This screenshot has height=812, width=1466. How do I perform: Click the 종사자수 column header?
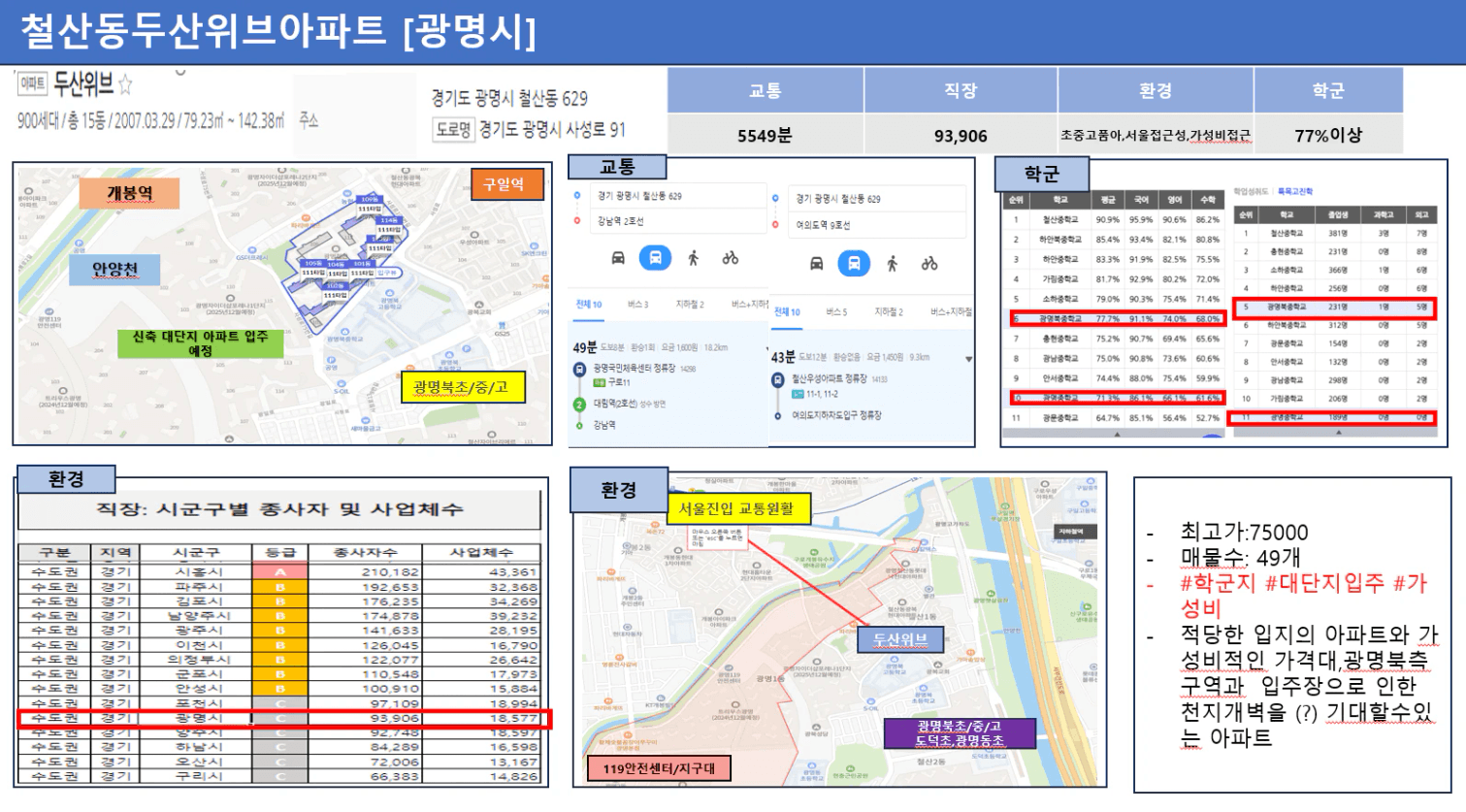tap(366, 552)
